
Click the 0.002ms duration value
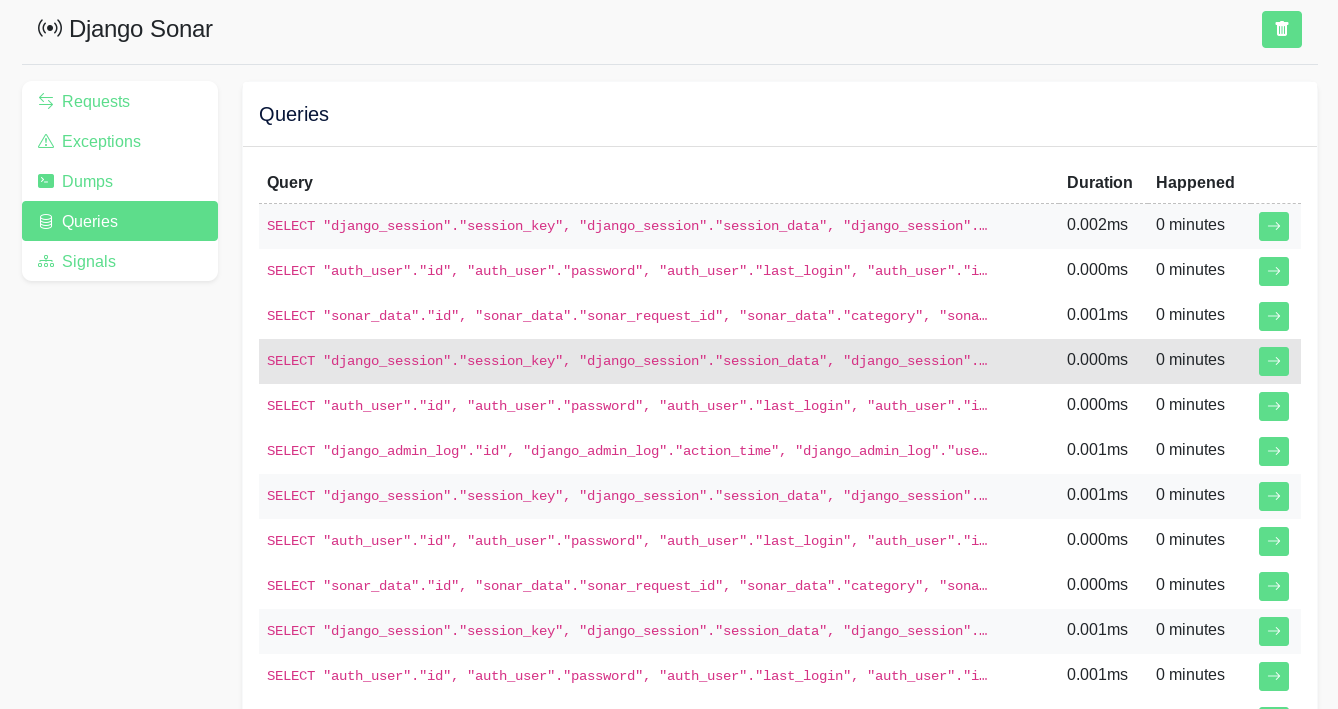(x=1097, y=225)
